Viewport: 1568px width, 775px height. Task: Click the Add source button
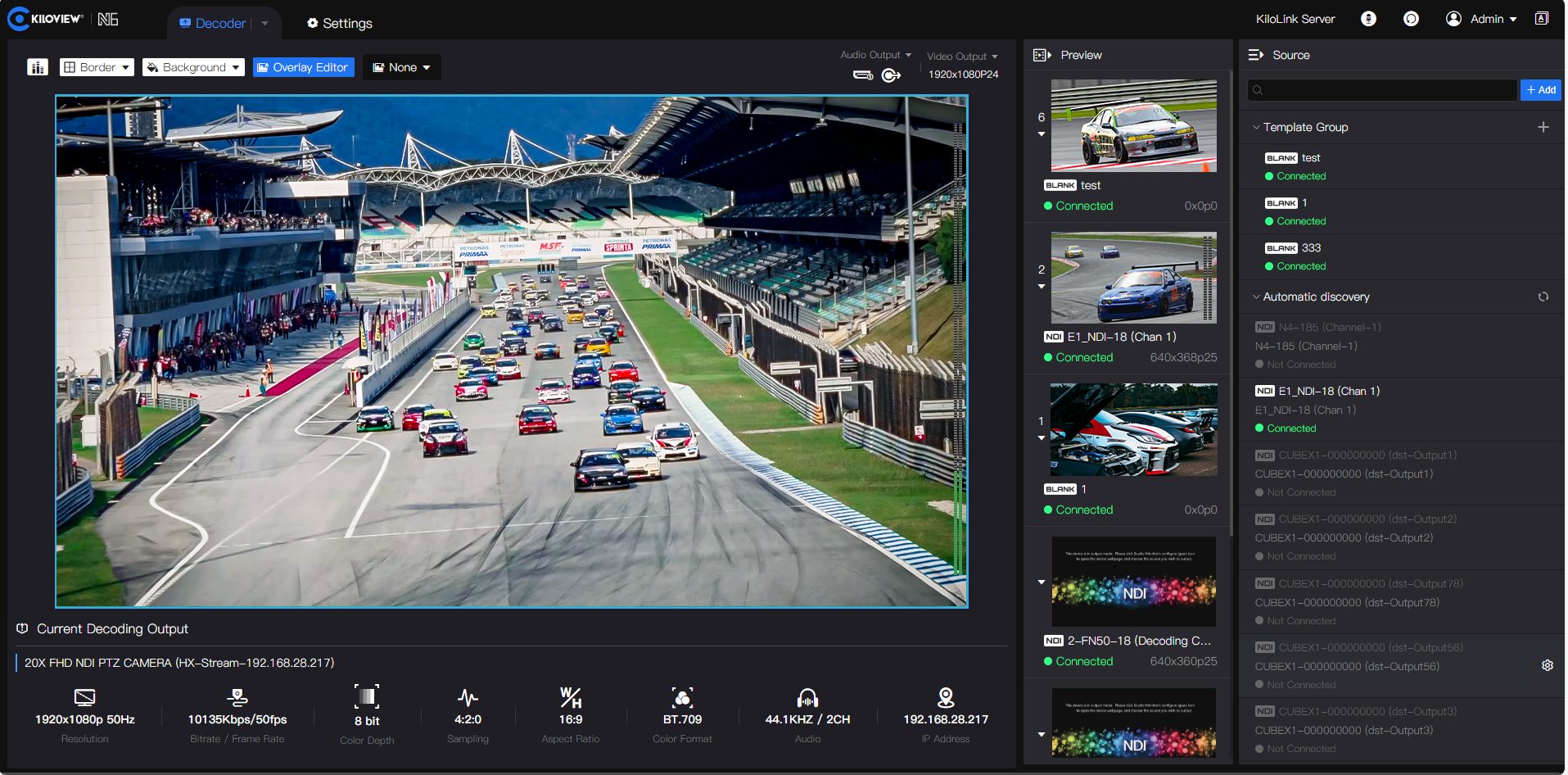pyautogui.click(x=1540, y=90)
